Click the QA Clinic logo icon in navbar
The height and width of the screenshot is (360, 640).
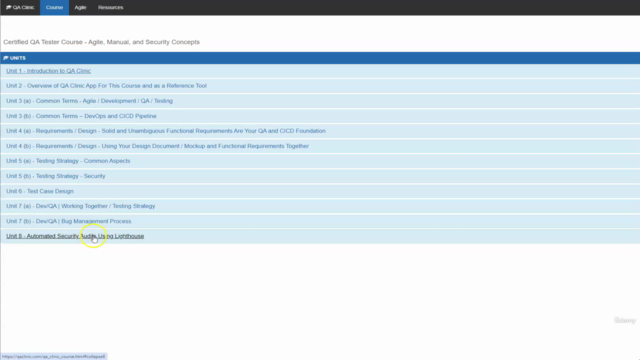pos(9,7)
